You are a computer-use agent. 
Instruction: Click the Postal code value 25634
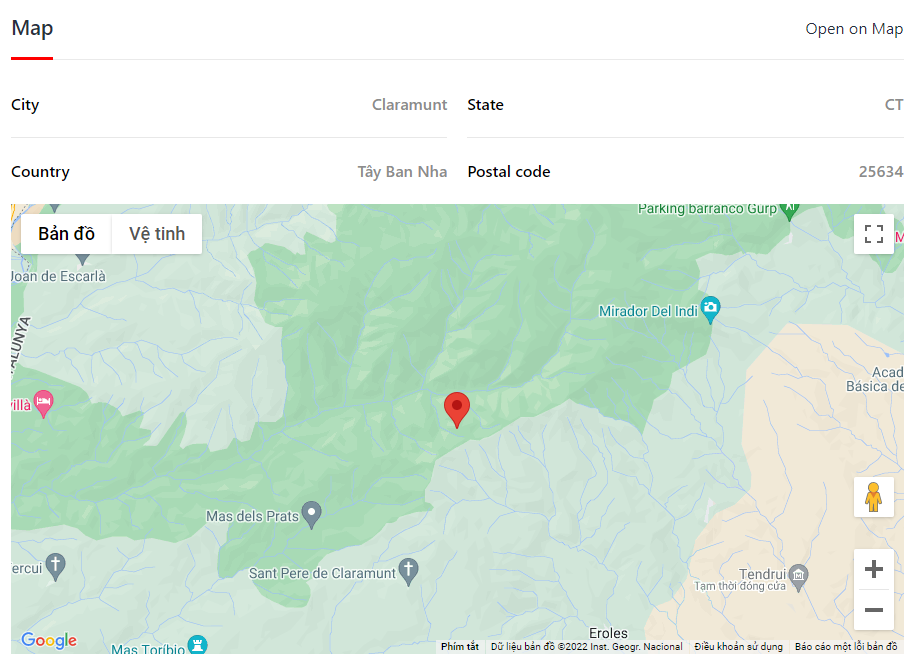point(881,171)
